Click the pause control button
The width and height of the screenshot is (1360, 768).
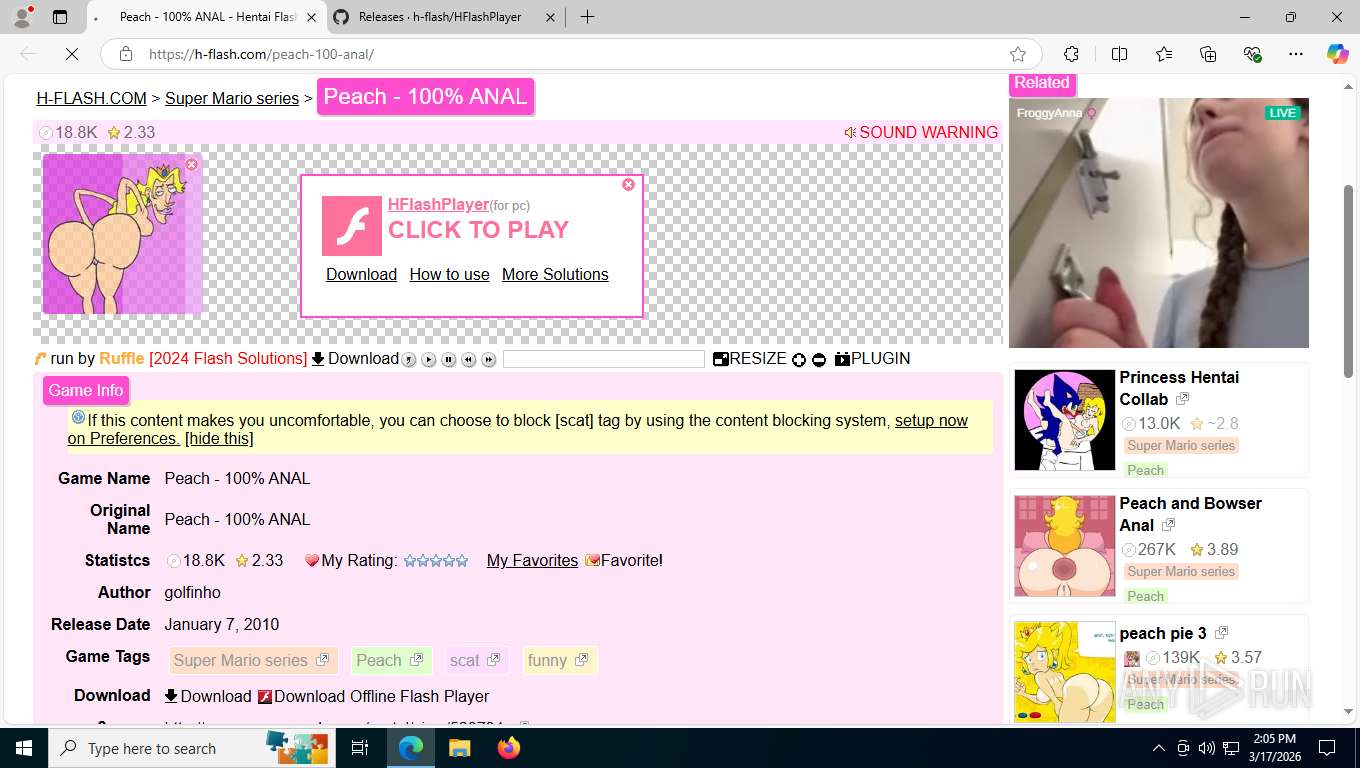[x=449, y=360]
